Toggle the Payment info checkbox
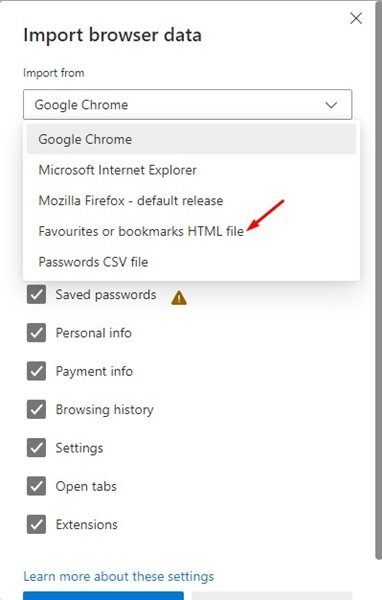The width and height of the screenshot is (382, 600). click(x=36, y=371)
